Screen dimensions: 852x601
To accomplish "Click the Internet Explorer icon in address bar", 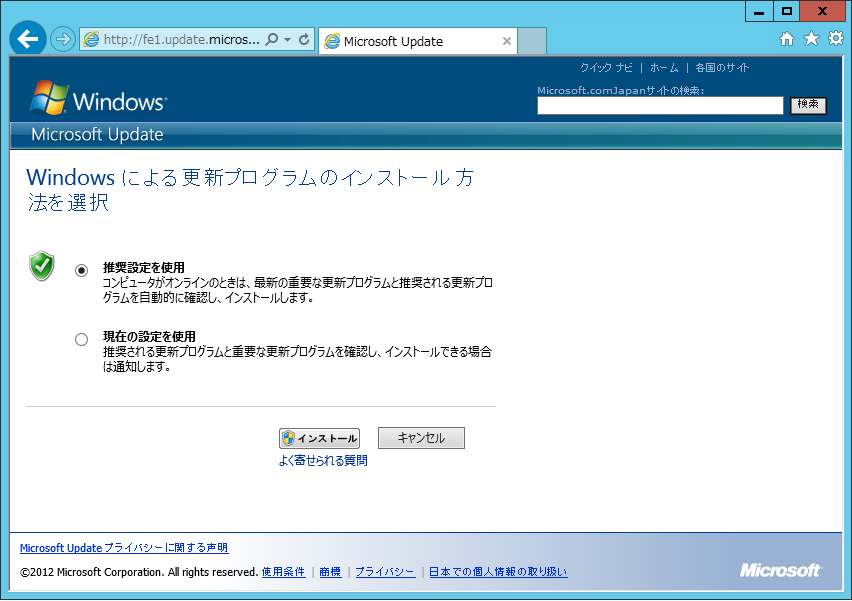I will click(x=91, y=39).
